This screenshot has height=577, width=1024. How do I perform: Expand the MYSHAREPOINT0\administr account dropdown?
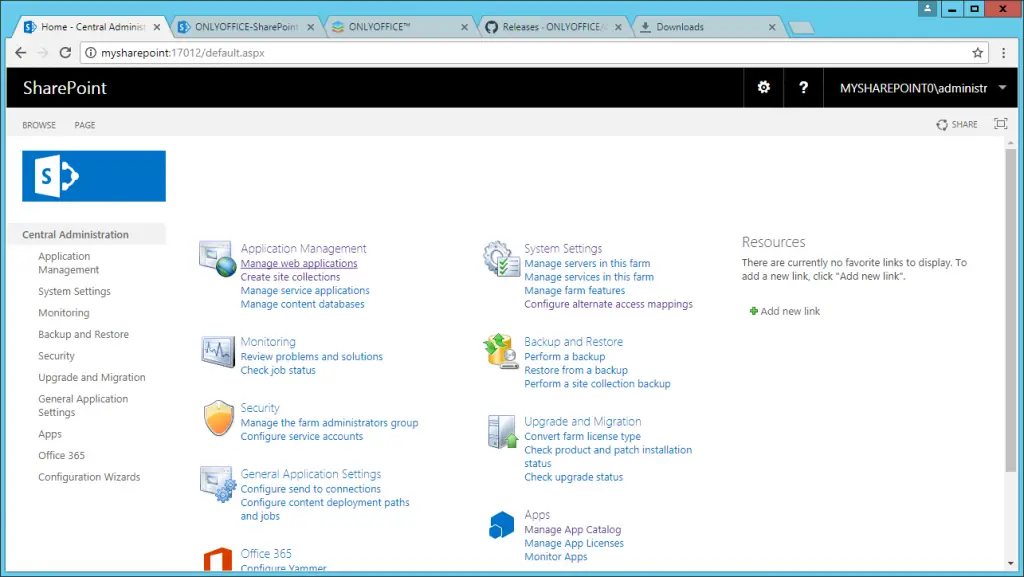click(x=1002, y=87)
